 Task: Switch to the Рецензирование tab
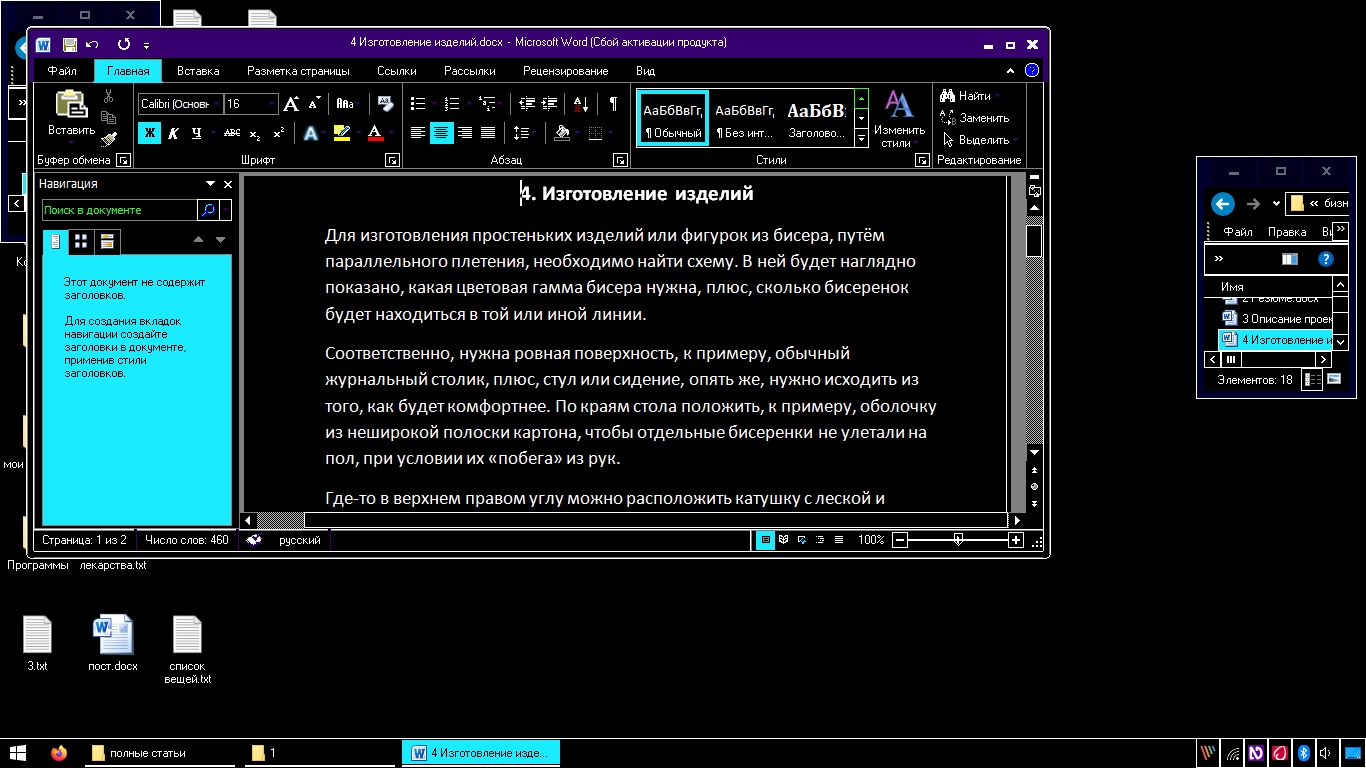pyautogui.click(x=565, y=71)
